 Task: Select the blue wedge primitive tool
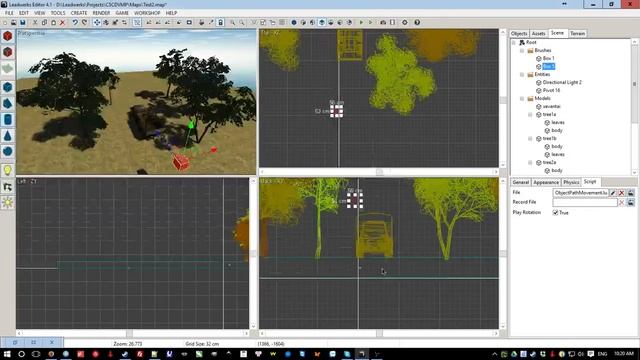pyautogui.click(x=7, y=103)
